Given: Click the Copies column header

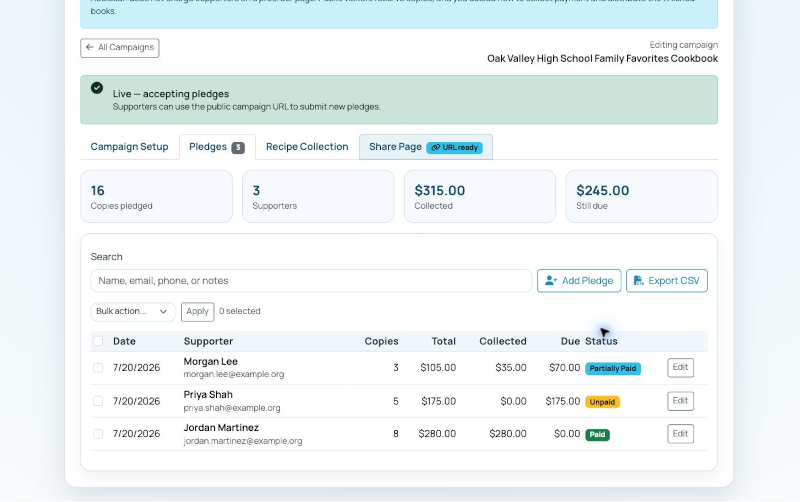Looking at the screenshot, I should tap(381, 341).
